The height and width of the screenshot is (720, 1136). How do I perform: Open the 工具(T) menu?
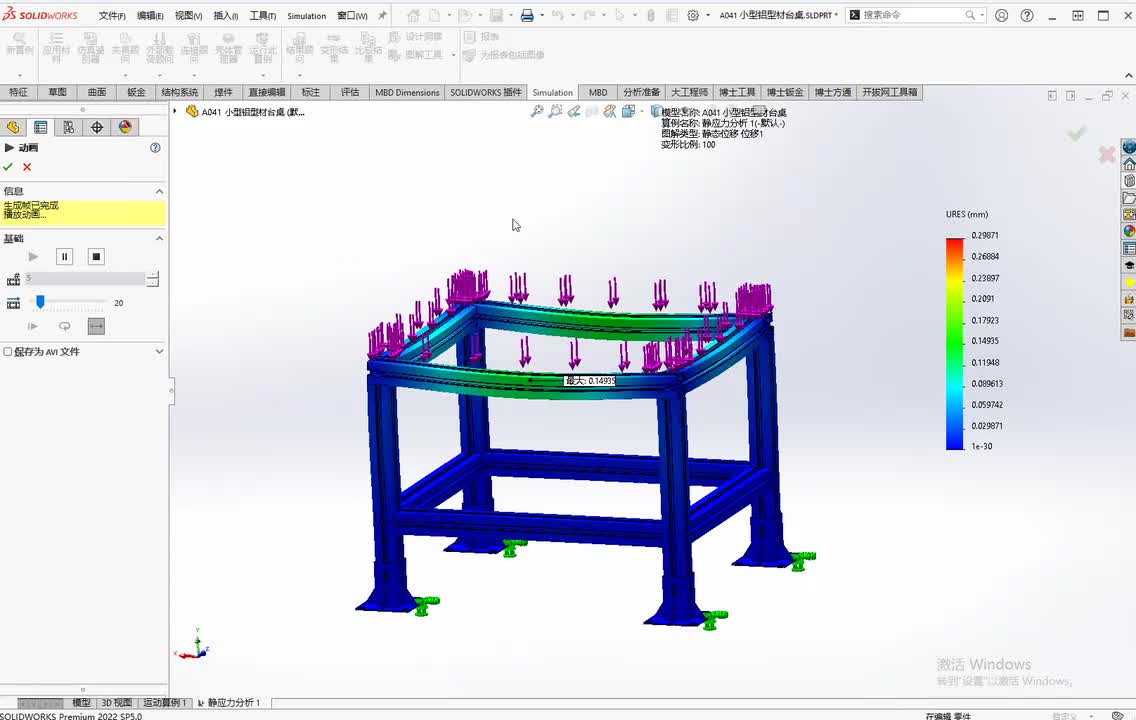263,16
